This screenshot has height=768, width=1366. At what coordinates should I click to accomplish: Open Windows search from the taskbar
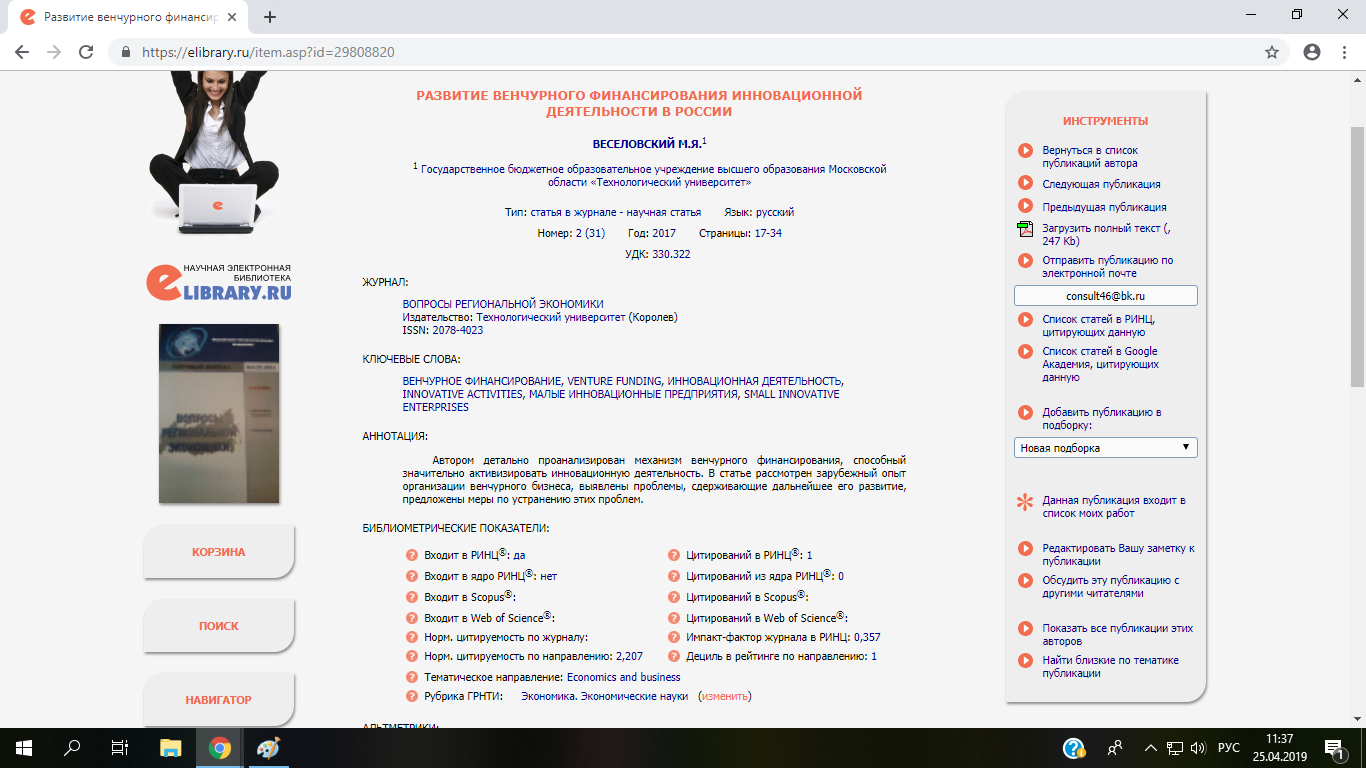(72, 748)
